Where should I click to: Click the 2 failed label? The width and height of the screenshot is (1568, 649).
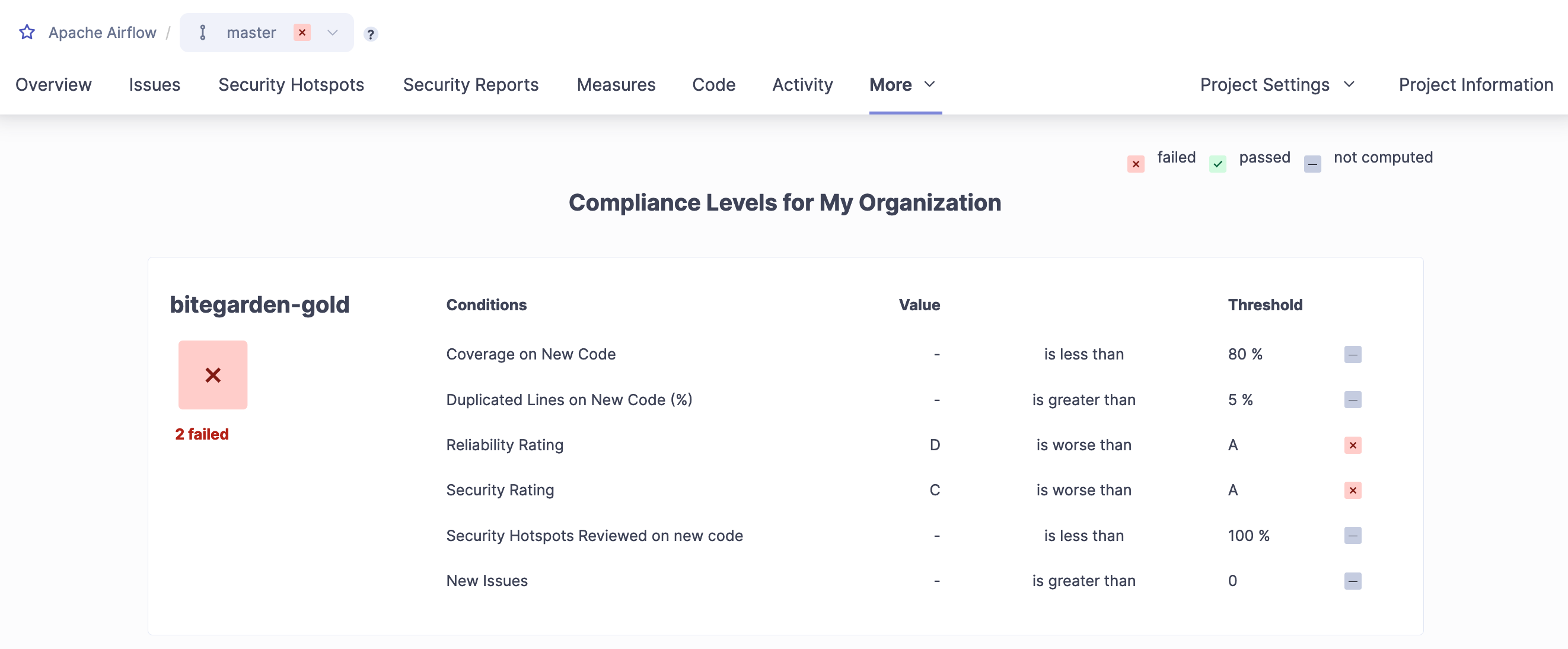click(202, 434)
